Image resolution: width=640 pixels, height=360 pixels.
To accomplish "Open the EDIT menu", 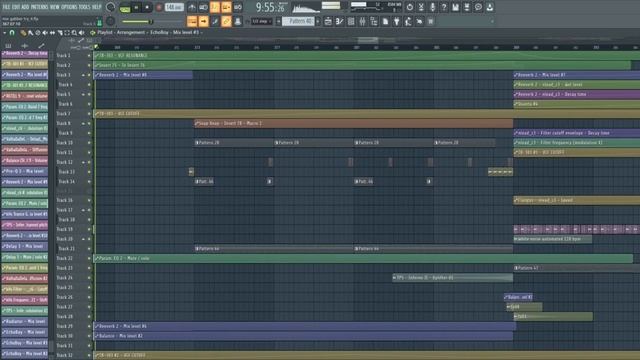I will click(x=15, y=7).
